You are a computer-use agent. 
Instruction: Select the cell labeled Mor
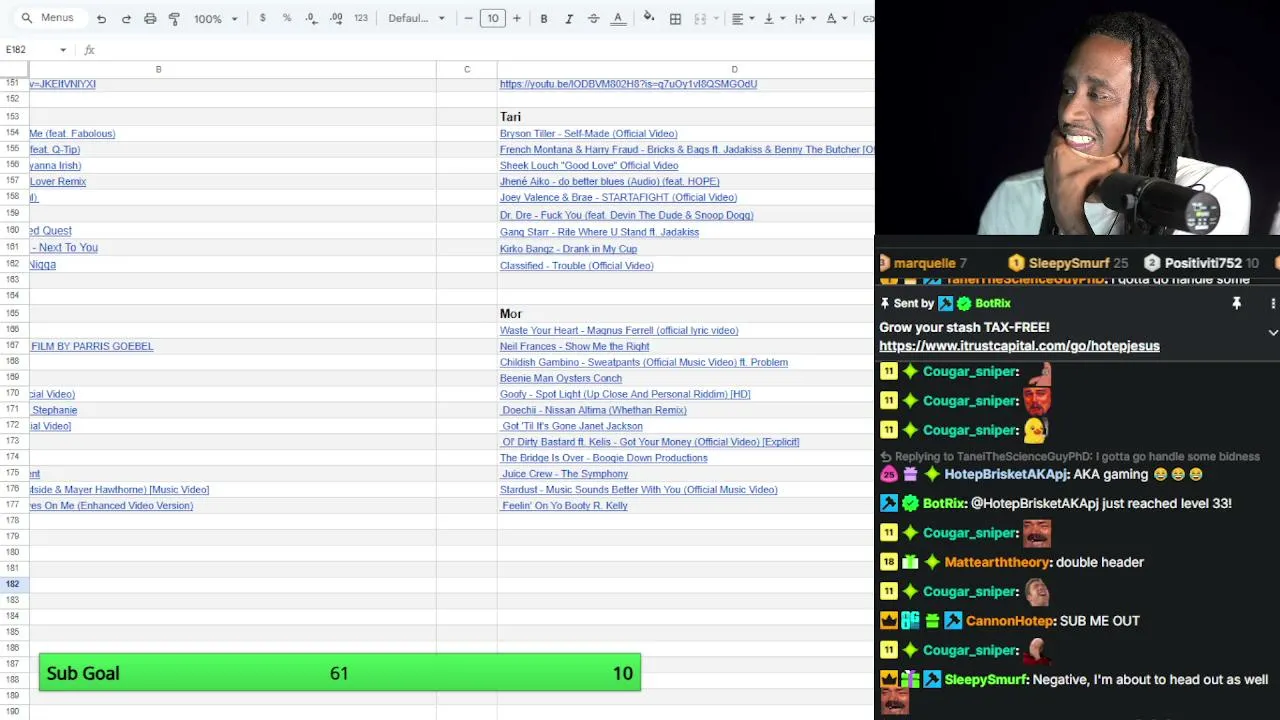point(511,314)
